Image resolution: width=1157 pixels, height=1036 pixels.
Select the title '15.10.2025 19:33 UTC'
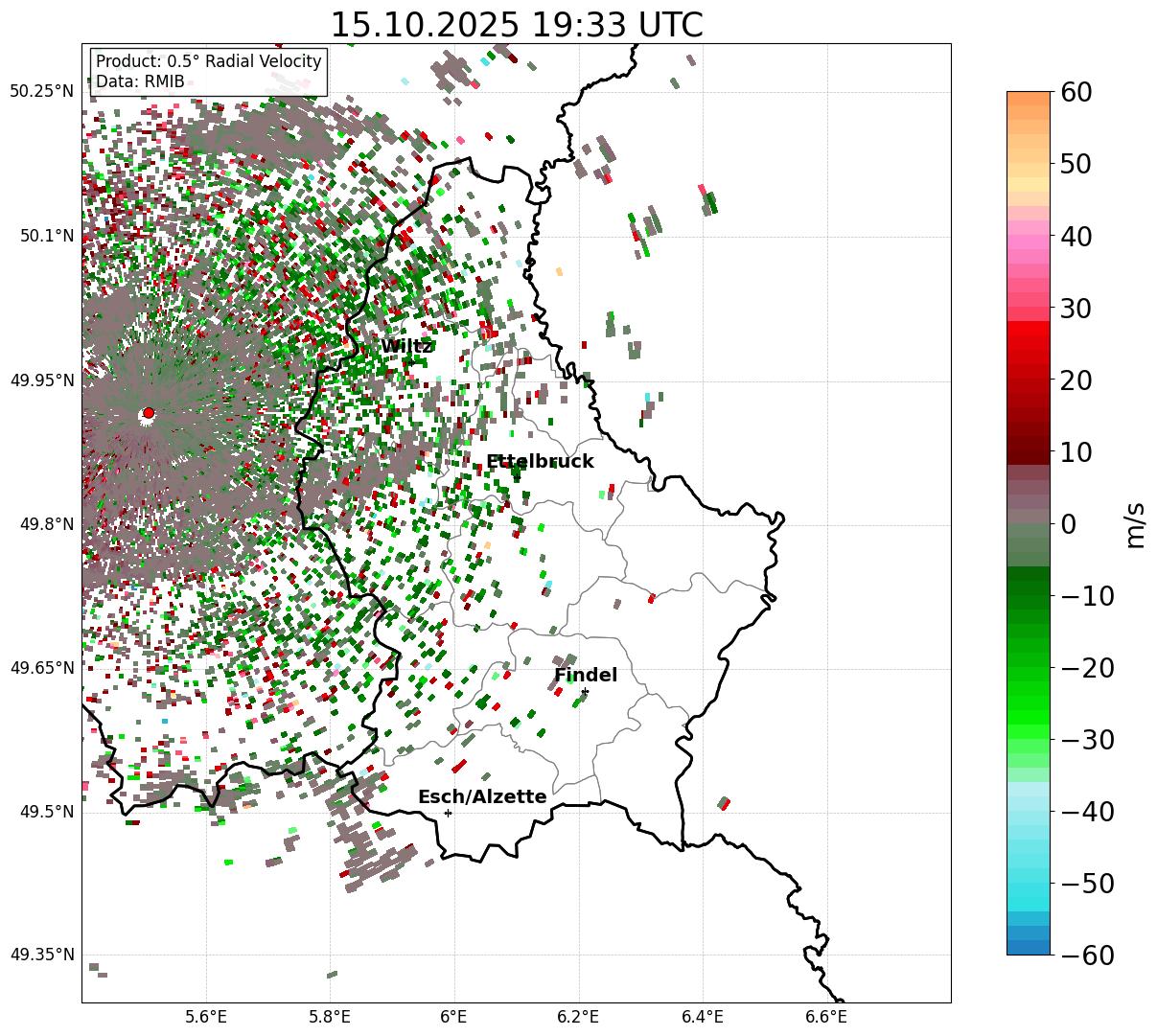516,25
